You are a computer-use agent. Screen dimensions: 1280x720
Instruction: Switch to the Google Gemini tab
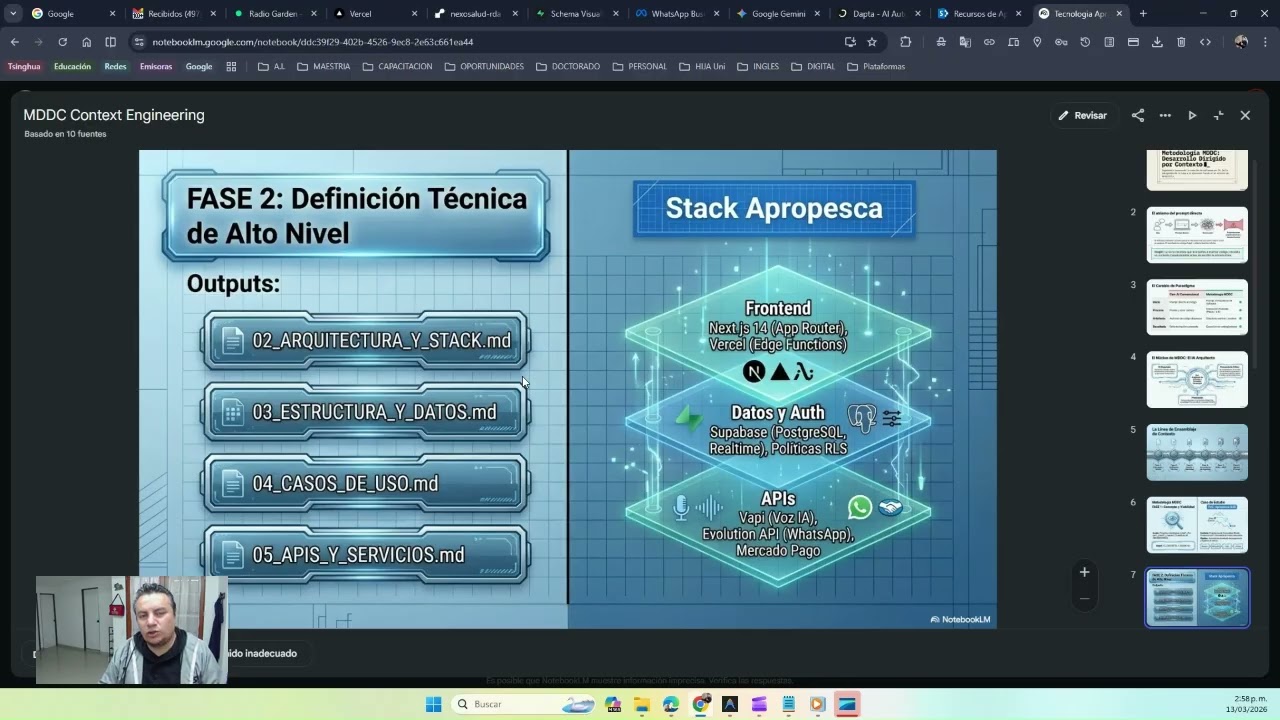777,14
